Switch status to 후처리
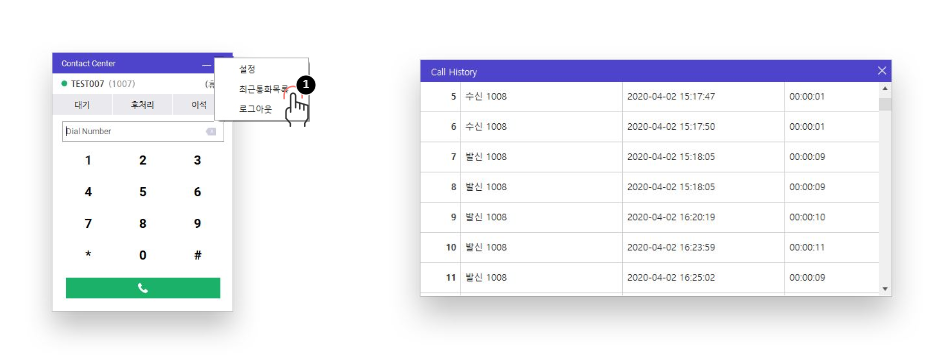Image resolution: width=952 pixels, height=364 pixels. 143,105
